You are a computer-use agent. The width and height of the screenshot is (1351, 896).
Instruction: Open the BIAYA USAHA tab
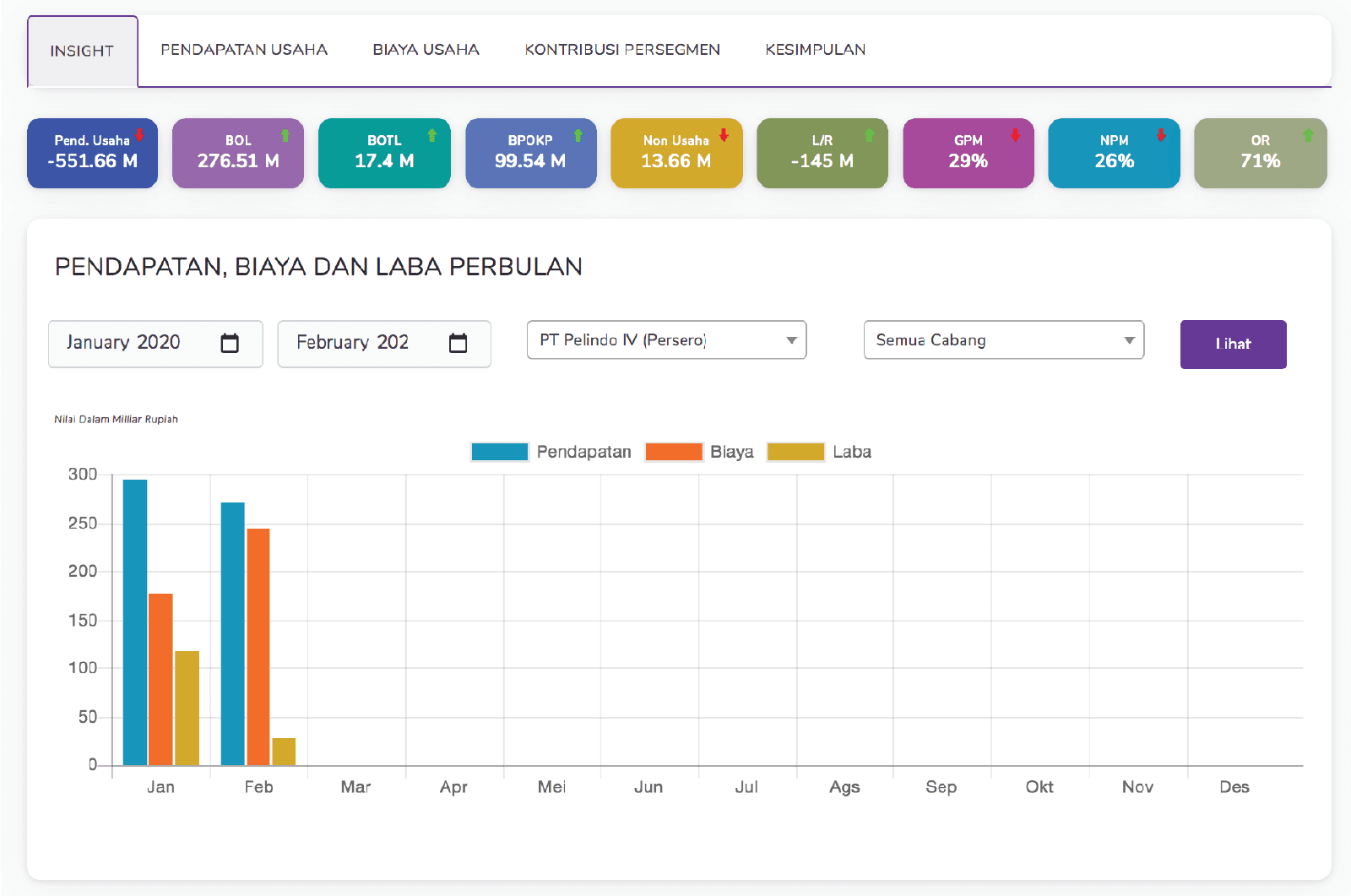tap(426, 50)
